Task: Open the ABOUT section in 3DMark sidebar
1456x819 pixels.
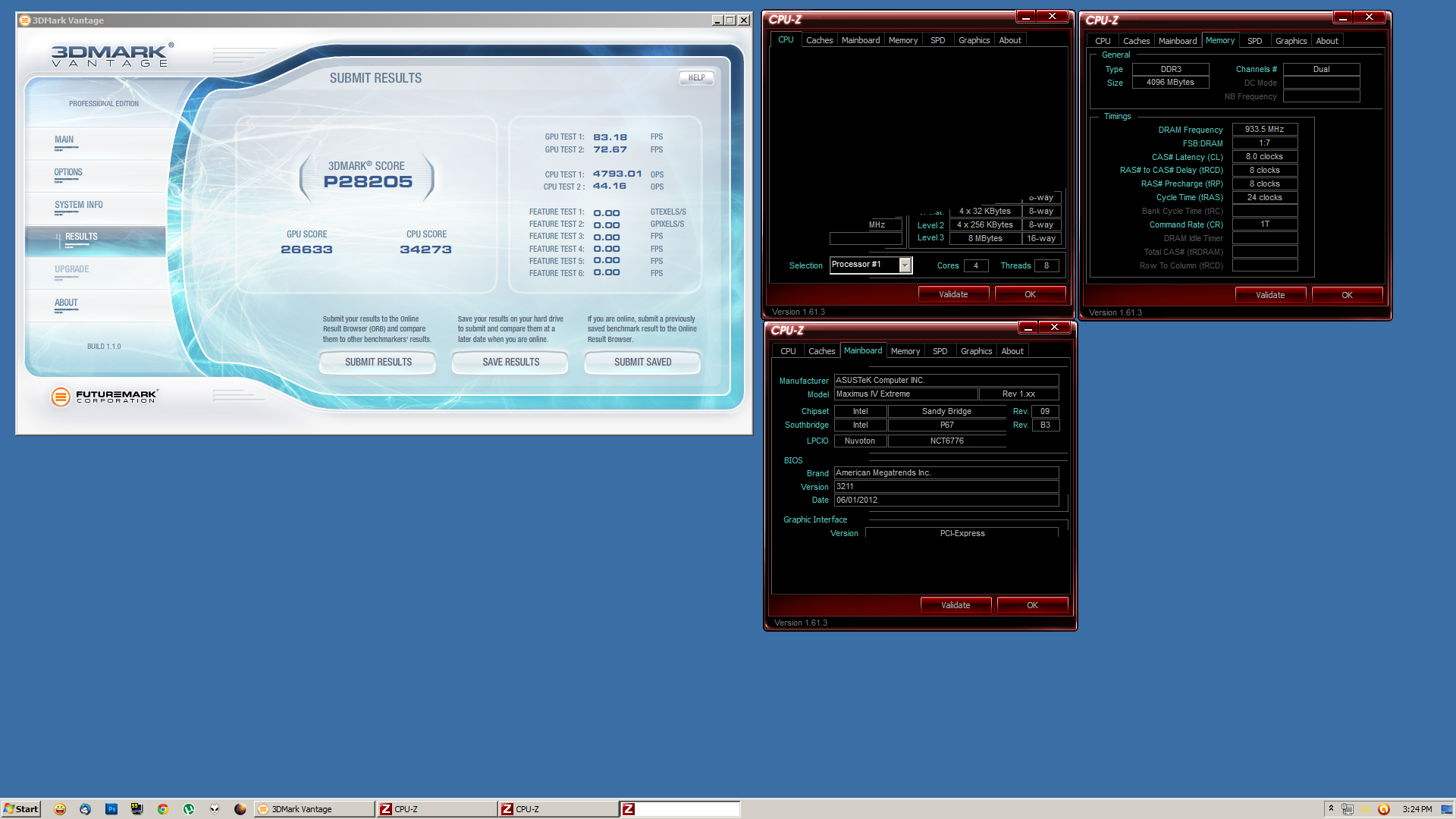Action: pos(95,305)
